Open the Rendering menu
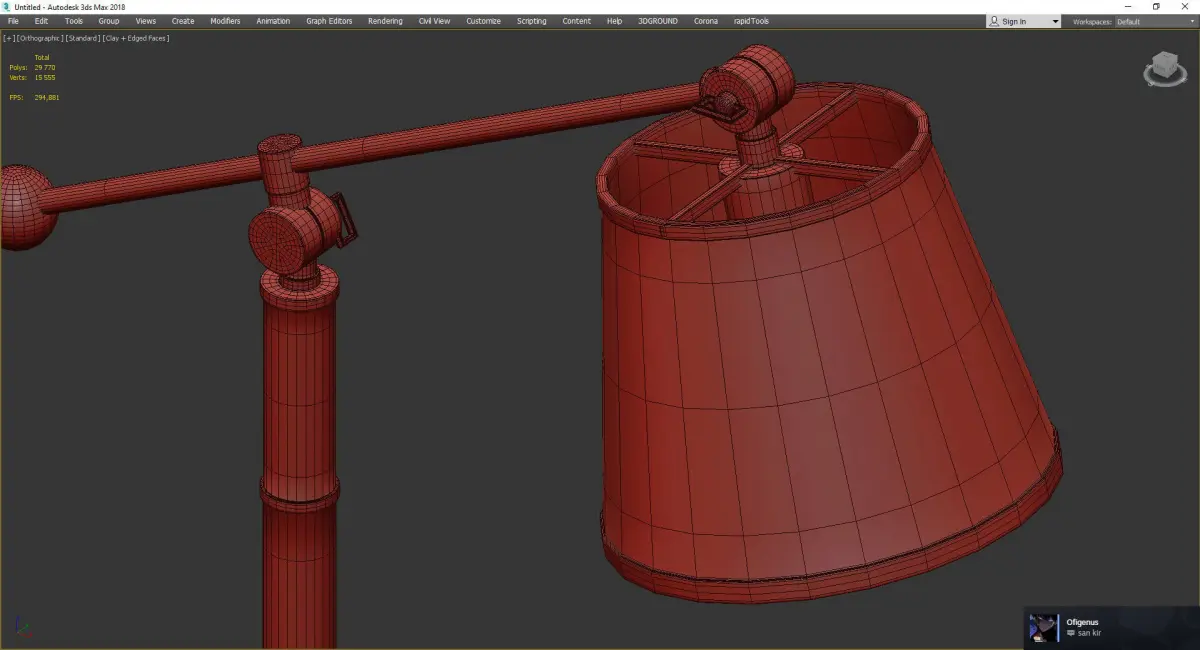1200x650 pixels. [x=385, y=21]
